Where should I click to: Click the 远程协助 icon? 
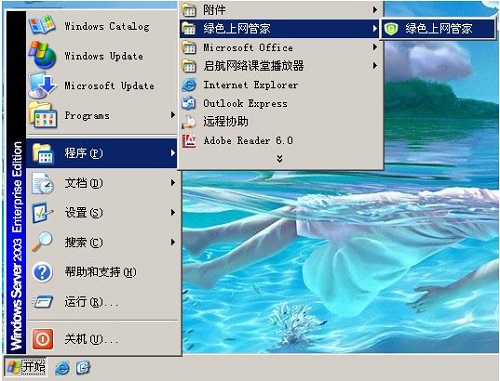click(x=189, y=122)
